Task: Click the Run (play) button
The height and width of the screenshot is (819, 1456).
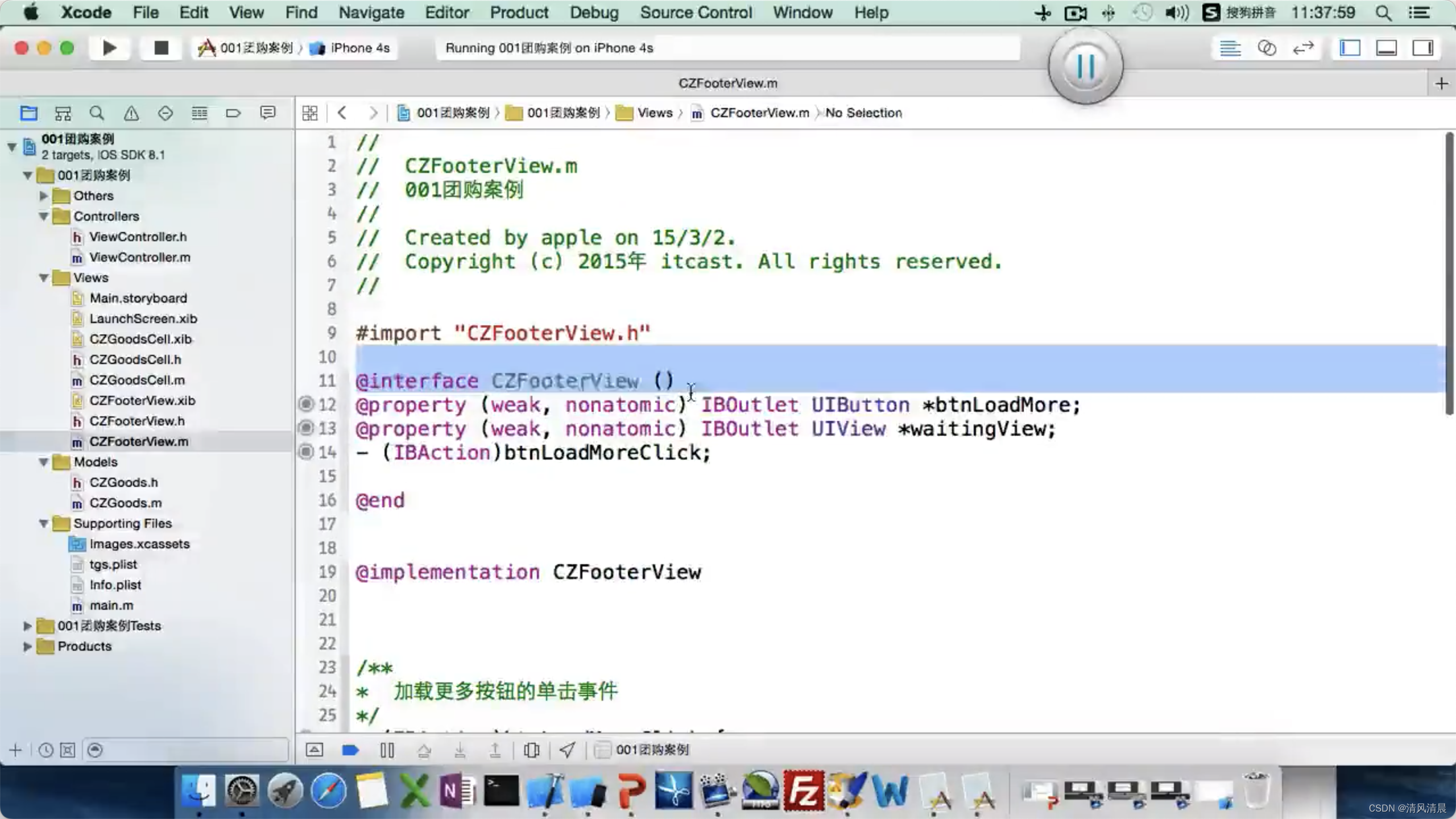Action: pos(110,48)
